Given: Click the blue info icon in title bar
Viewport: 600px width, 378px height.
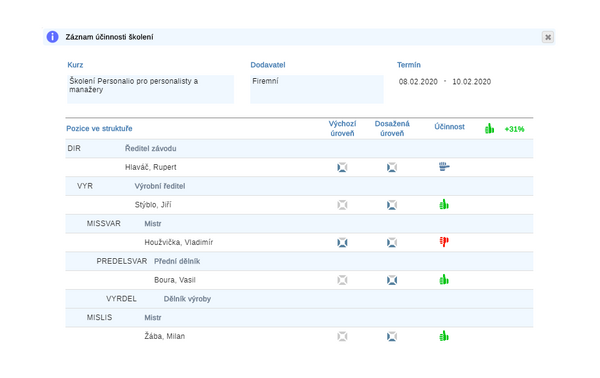Looking at the screenshot, I should click(52, 37).
